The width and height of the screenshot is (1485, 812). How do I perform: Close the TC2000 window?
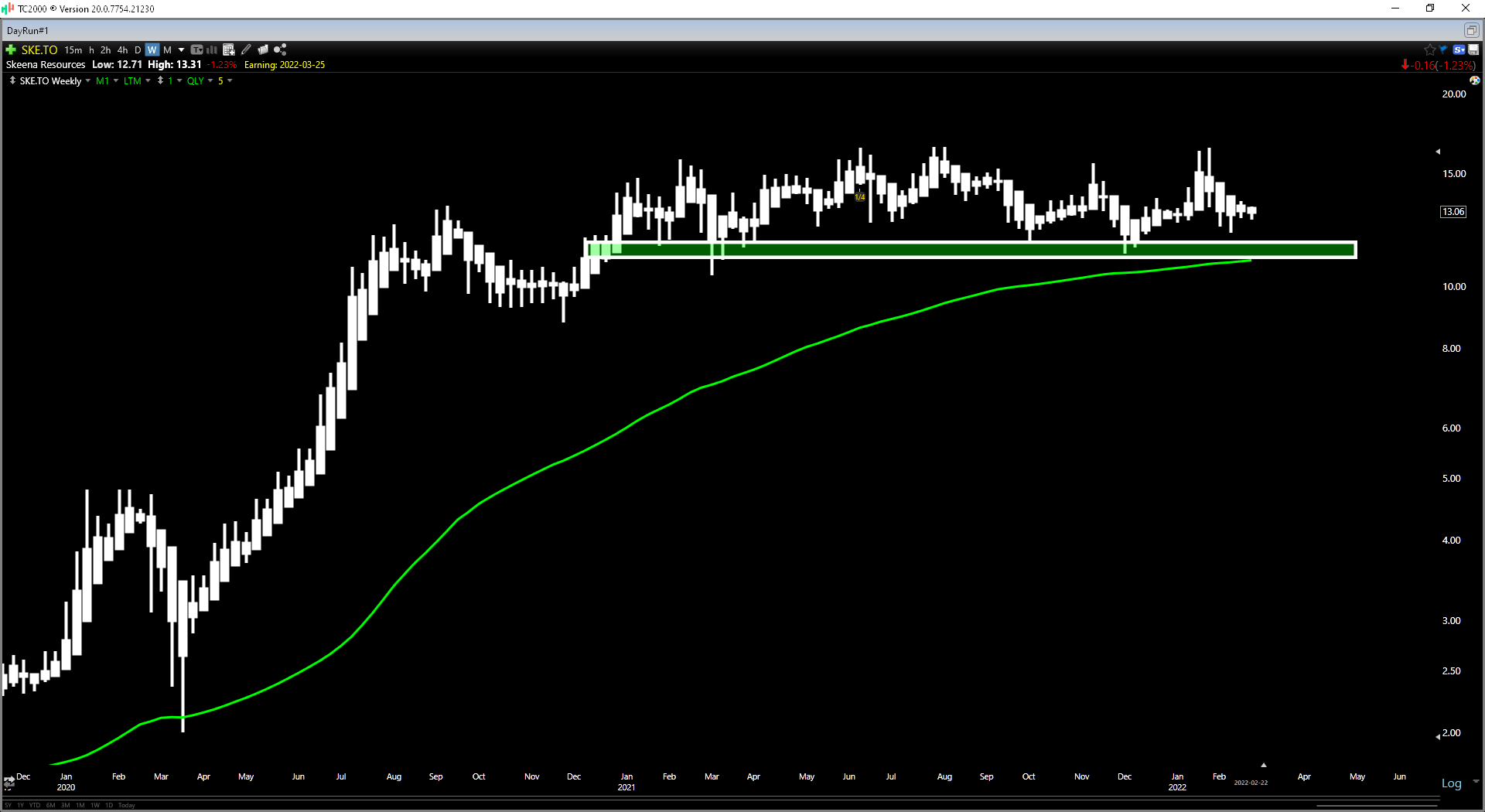pyautogui.click(x=1466, y=9)
